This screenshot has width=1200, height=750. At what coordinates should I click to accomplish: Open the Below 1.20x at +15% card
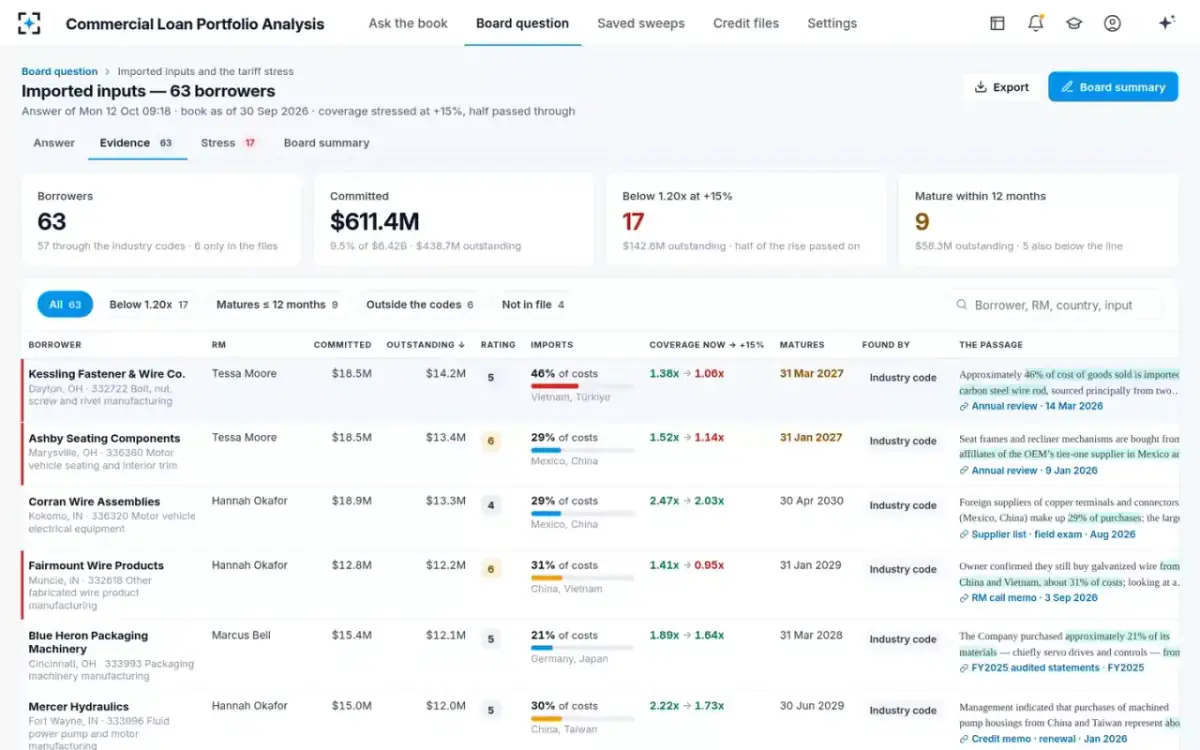coord(746,220)
